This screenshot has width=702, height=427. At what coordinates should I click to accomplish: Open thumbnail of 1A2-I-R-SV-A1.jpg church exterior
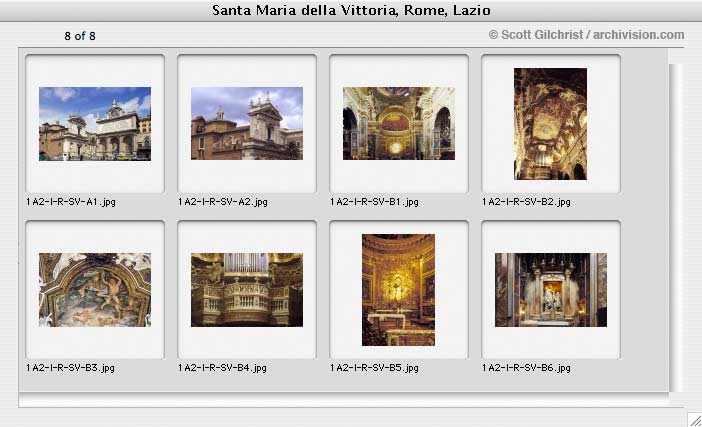click(x=95, y=124)
